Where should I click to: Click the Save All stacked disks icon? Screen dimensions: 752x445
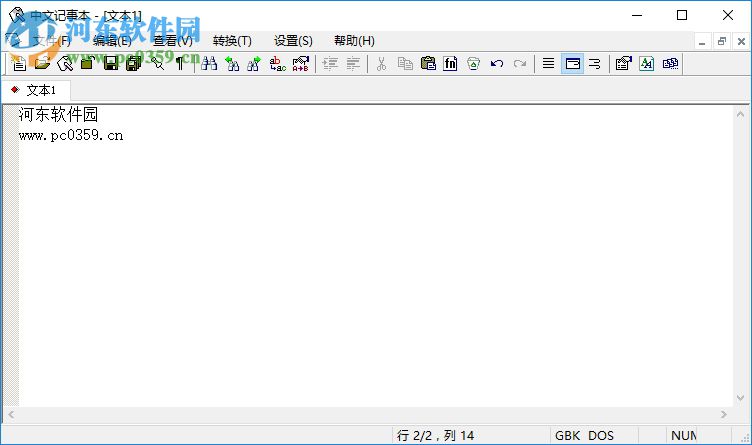pos(134,63)
